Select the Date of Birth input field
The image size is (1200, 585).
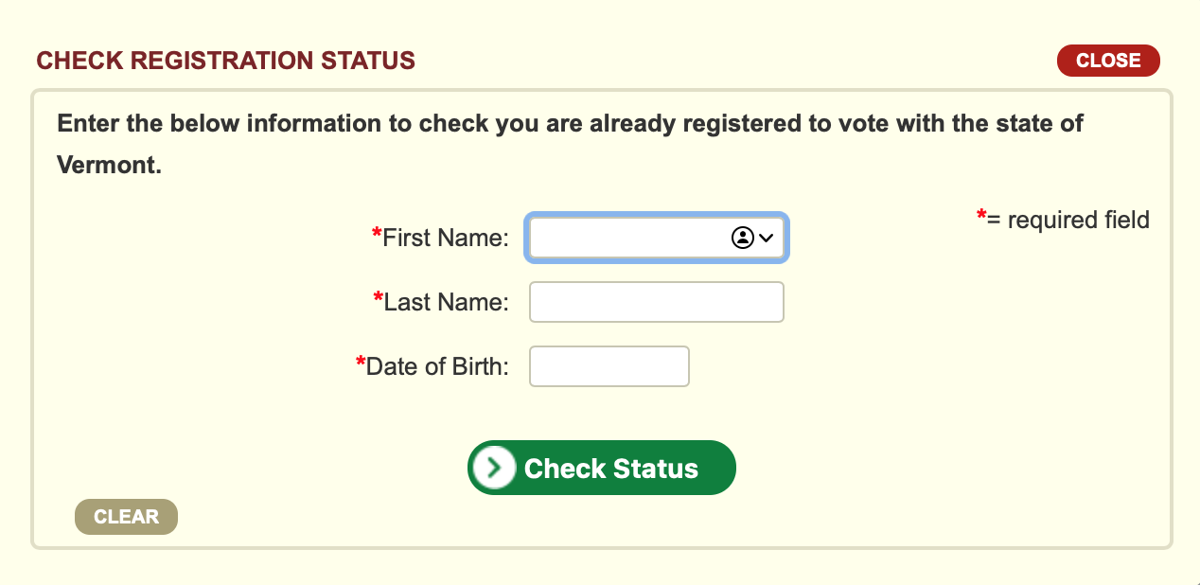pyautogui.click(x=609, y=366)
